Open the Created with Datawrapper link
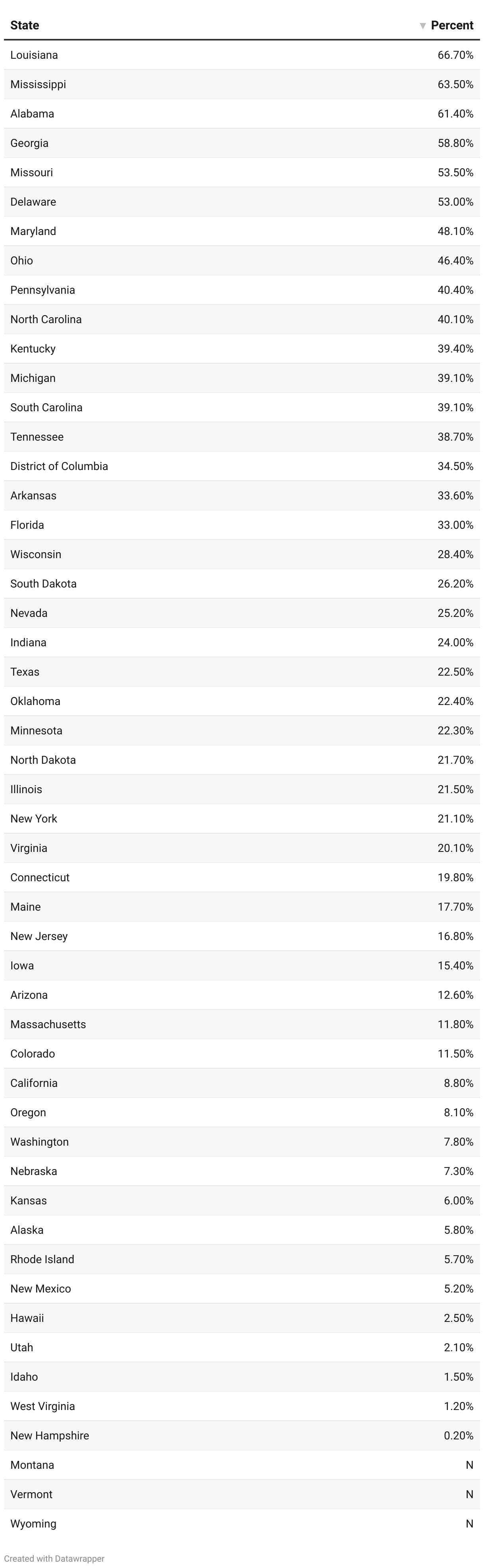This screenshot has width=484, height=1568. [x=54, y=1558]
